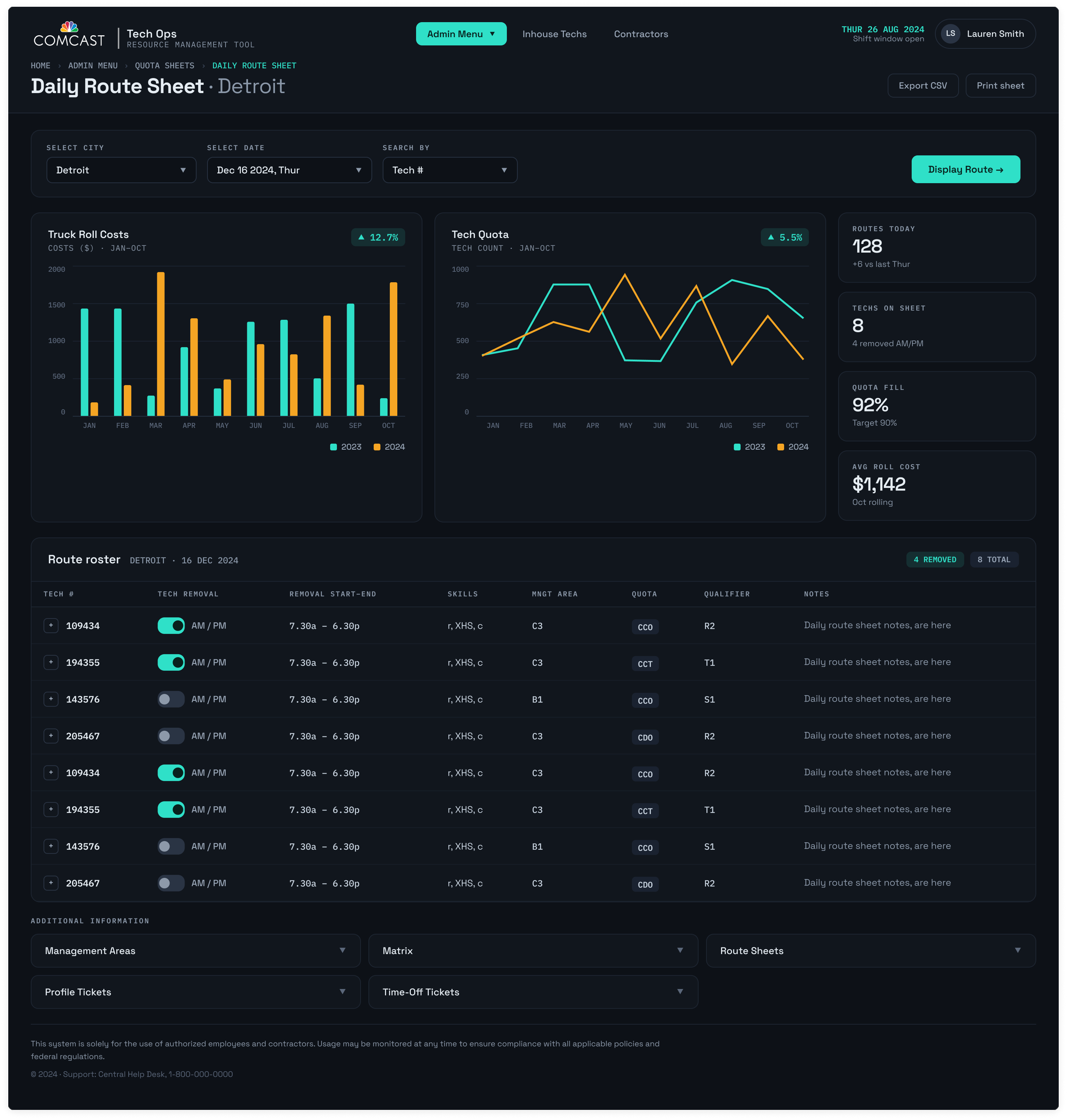Expand the first 109434 row plus icon
The image size is (1067, 1120).
click(51, 625)
